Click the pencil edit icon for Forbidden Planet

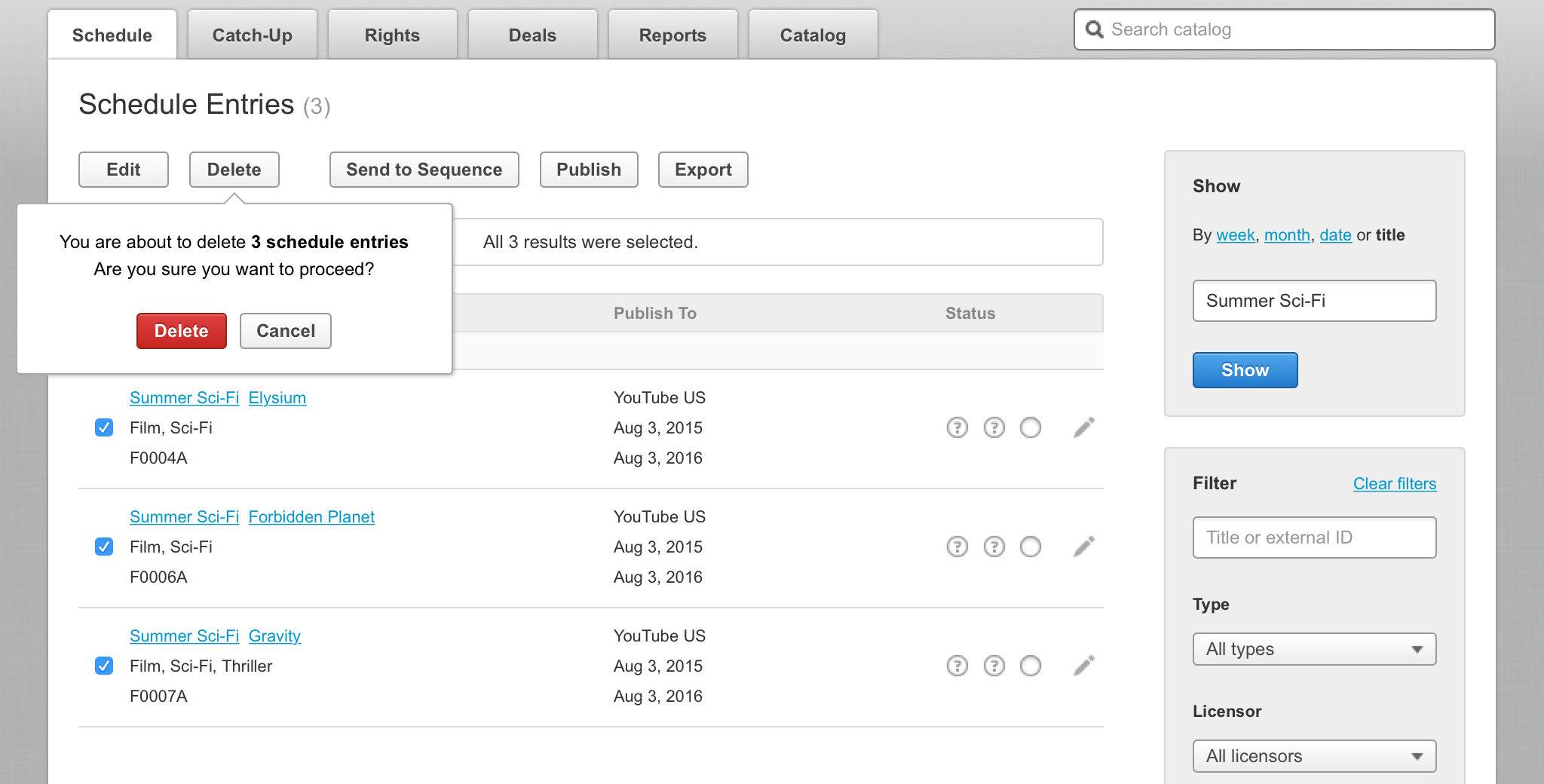pos(1083,547)
